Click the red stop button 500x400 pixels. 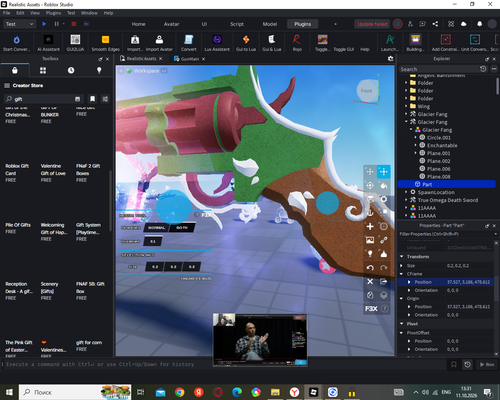74,24
